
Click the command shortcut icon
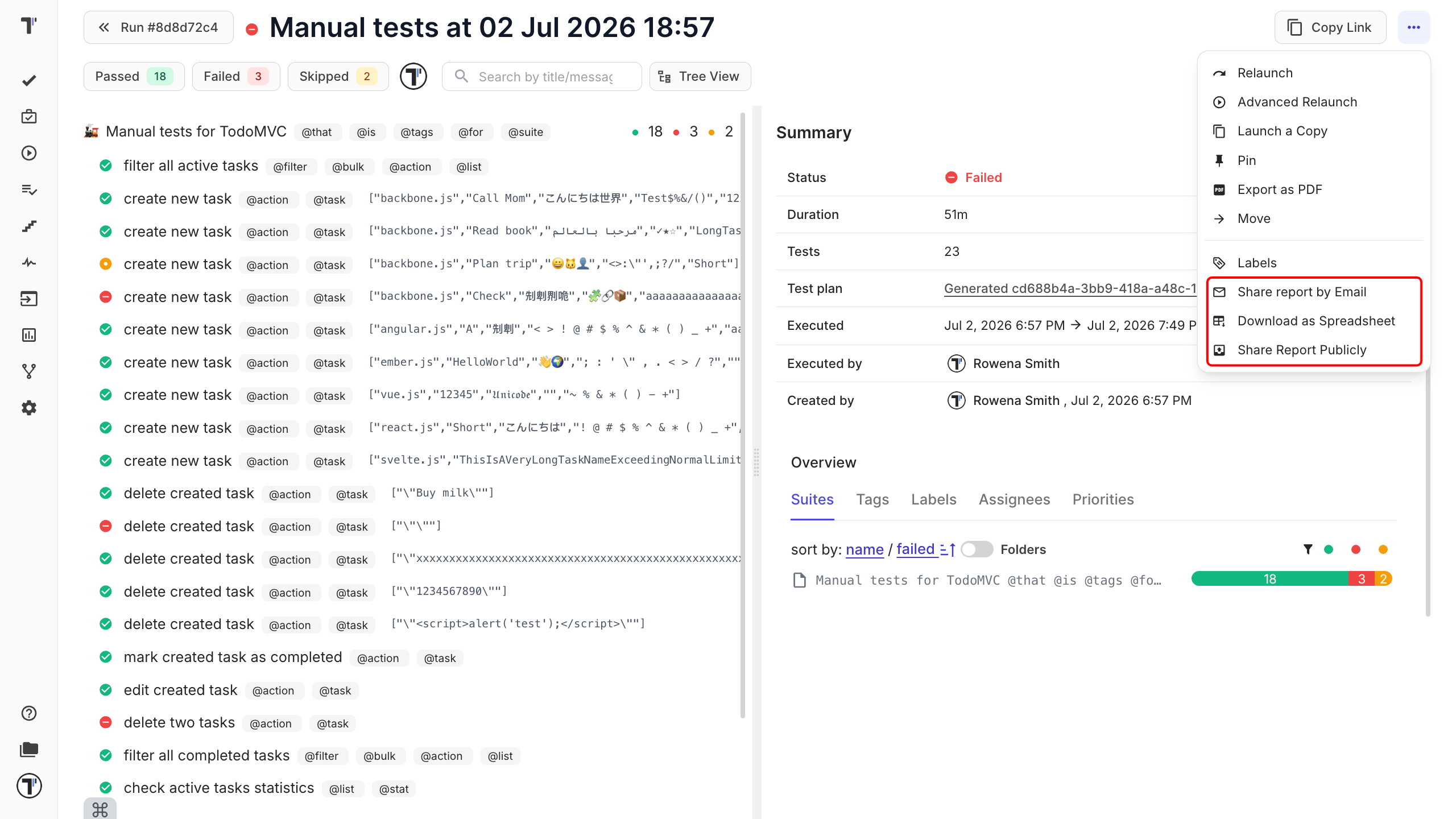(x=100, y=809)
